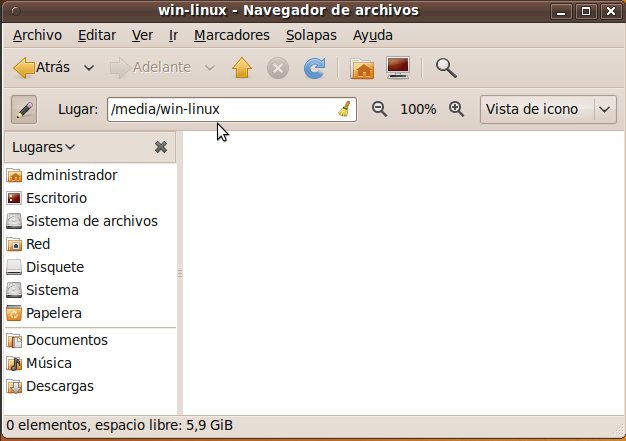Open the Atrás history dropdown arrow
Viewport: 626px width, 441px height.
pyautogui.click(x=89, y=68)
